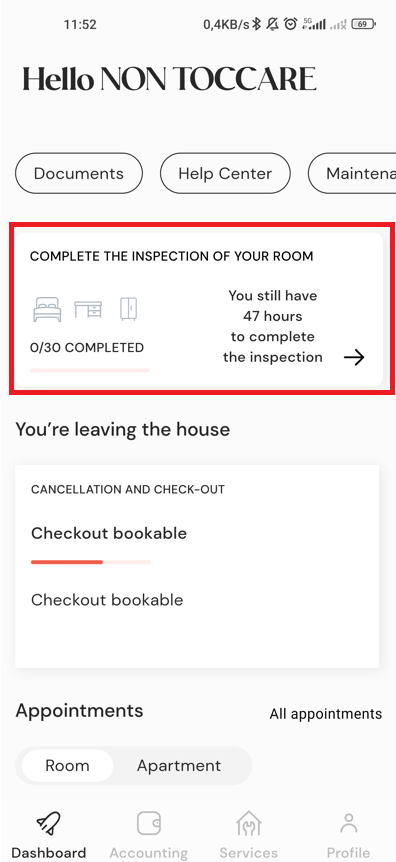
Task: Open the Services house-wrench icon
Action: 249,824
